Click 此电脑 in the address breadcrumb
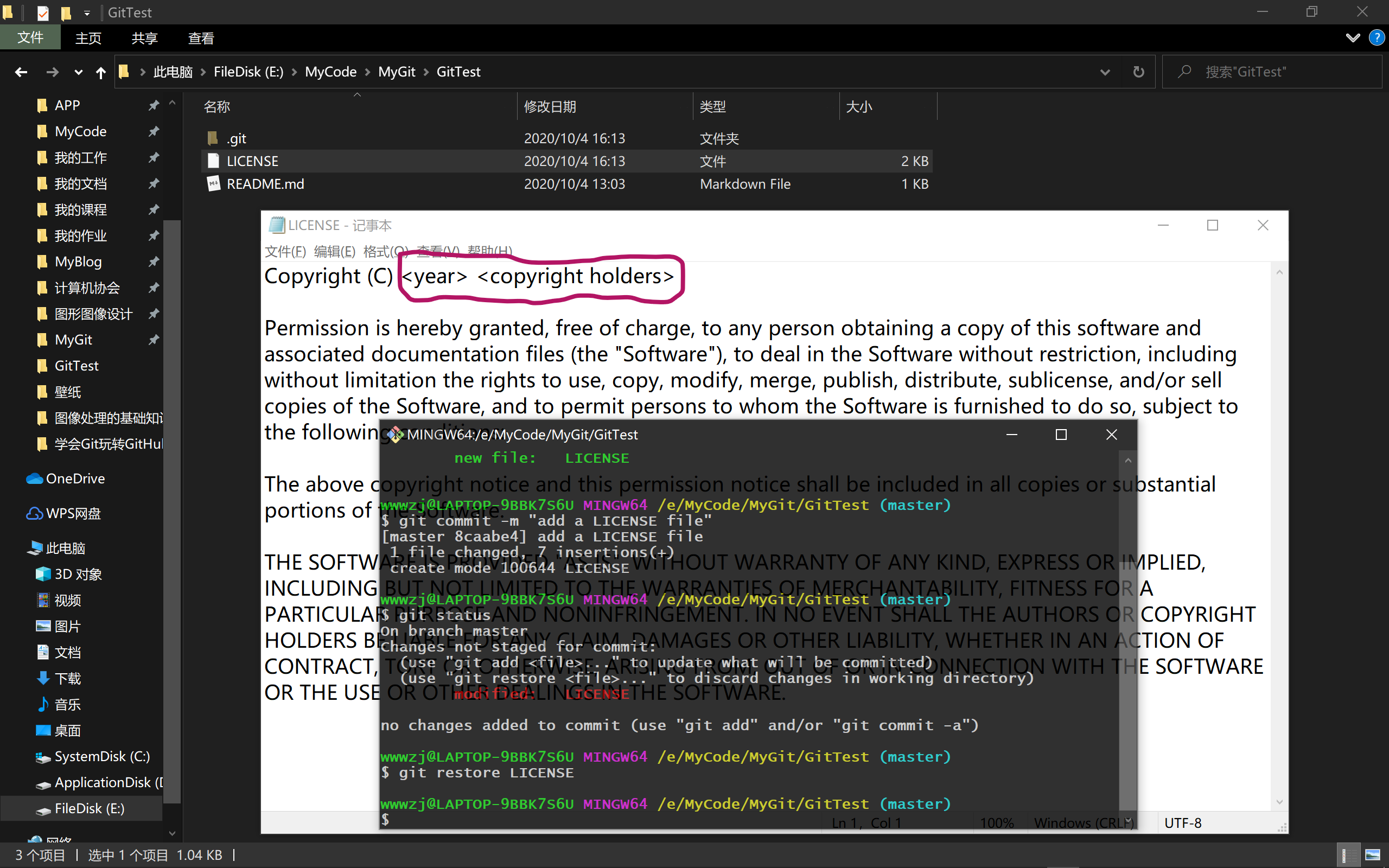The width and height of the screenshot is (1389, 868). (173, 72)
